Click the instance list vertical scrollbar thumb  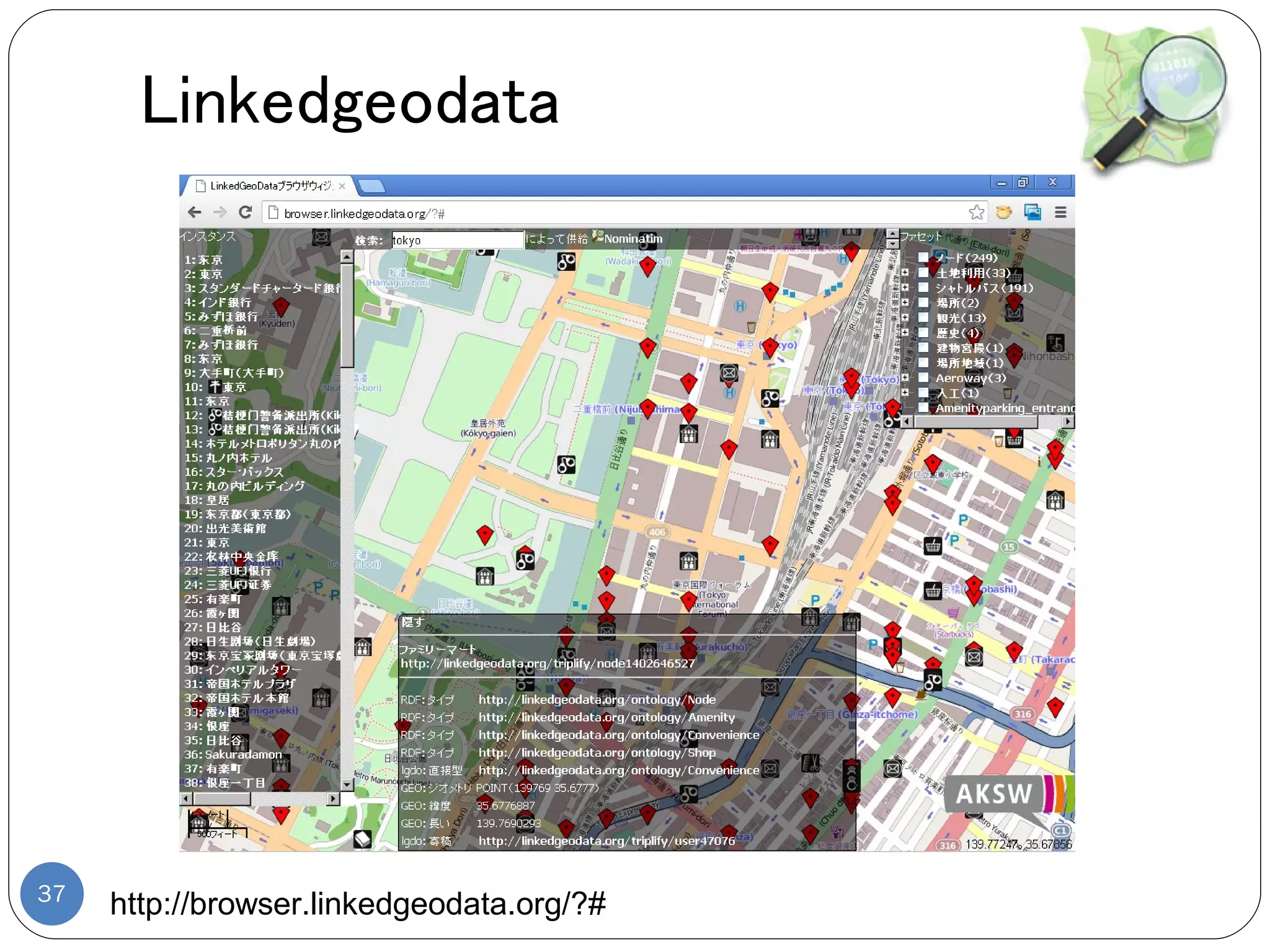click(x=347, y=315)
